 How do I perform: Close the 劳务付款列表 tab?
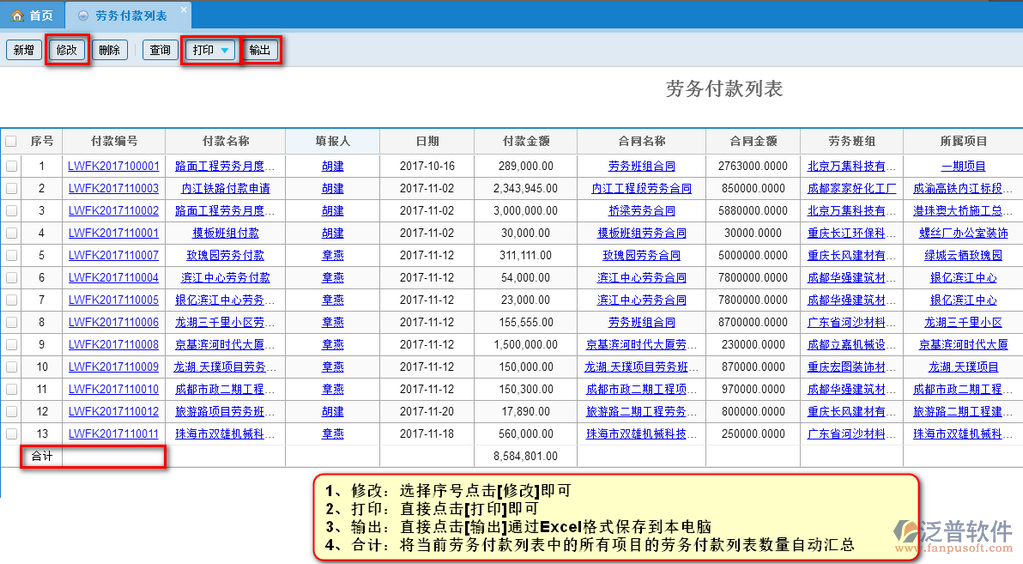click(x=182, y=11)
